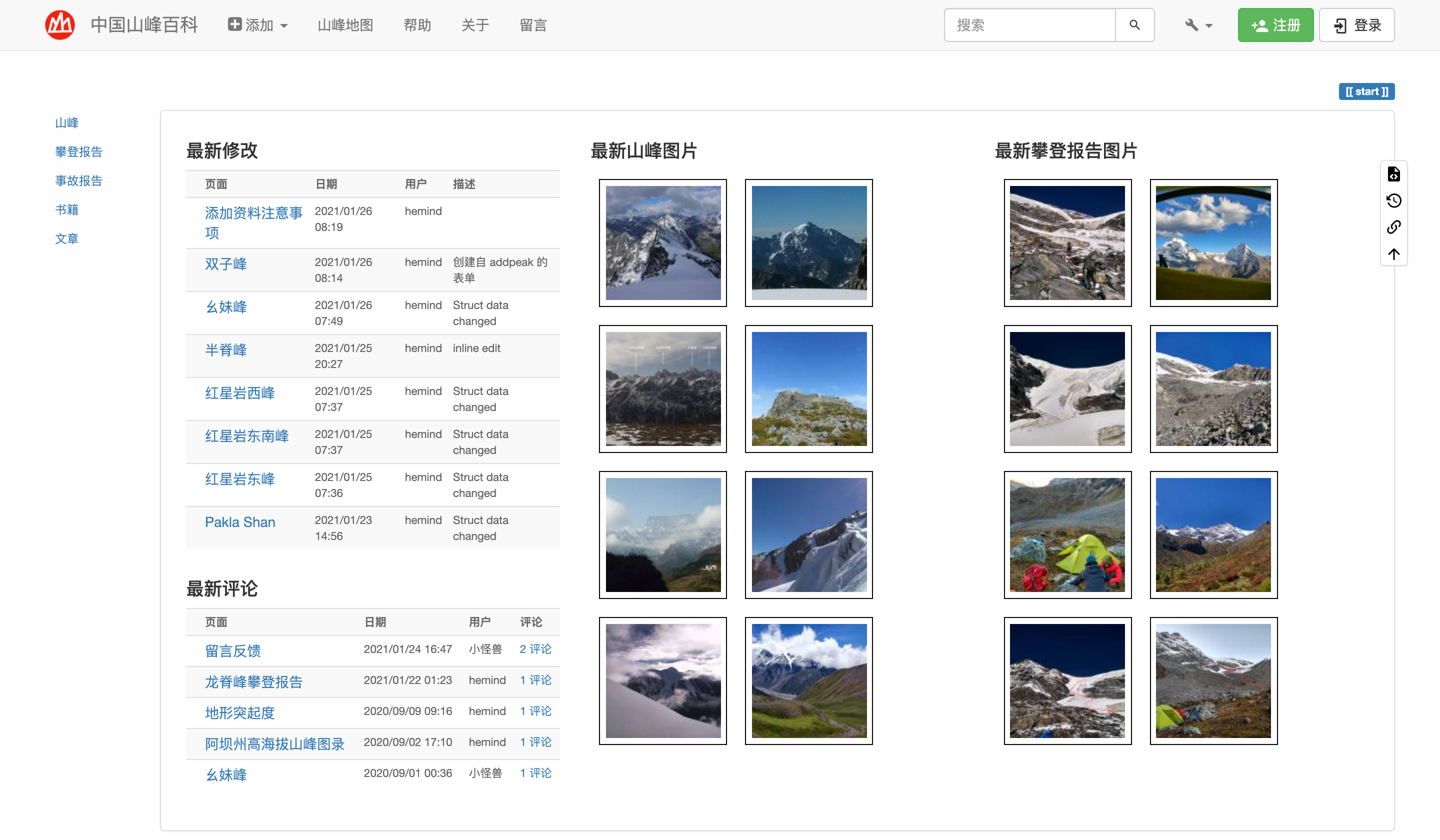Click the backlinks chain icon
1440x840 pixels.
point(1393,227)
